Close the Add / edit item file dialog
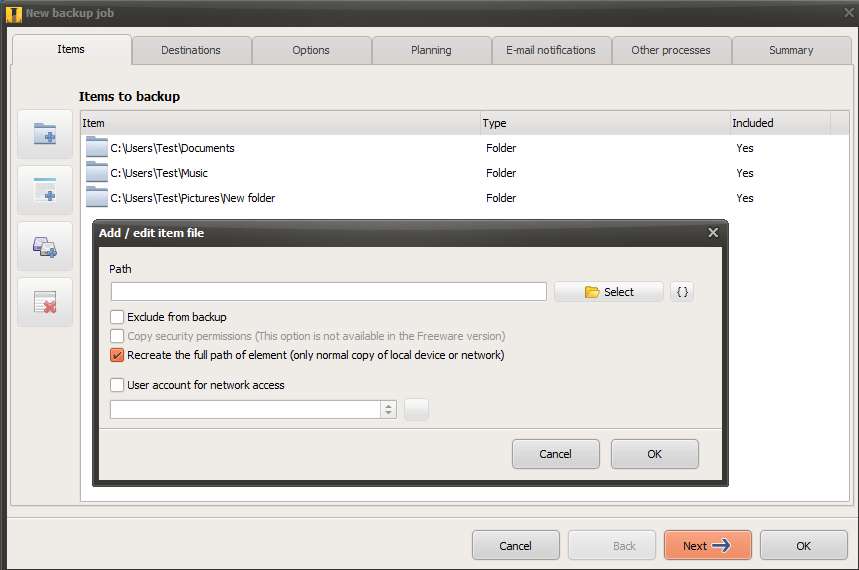The image size is (859, 570). [713, 233]
